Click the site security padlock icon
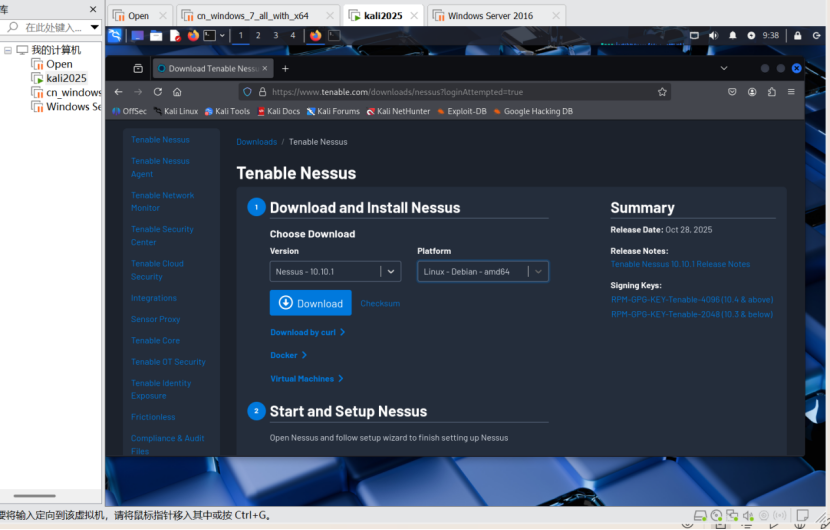The width and height of the screenshot is (830, 530). coord(262,92)
